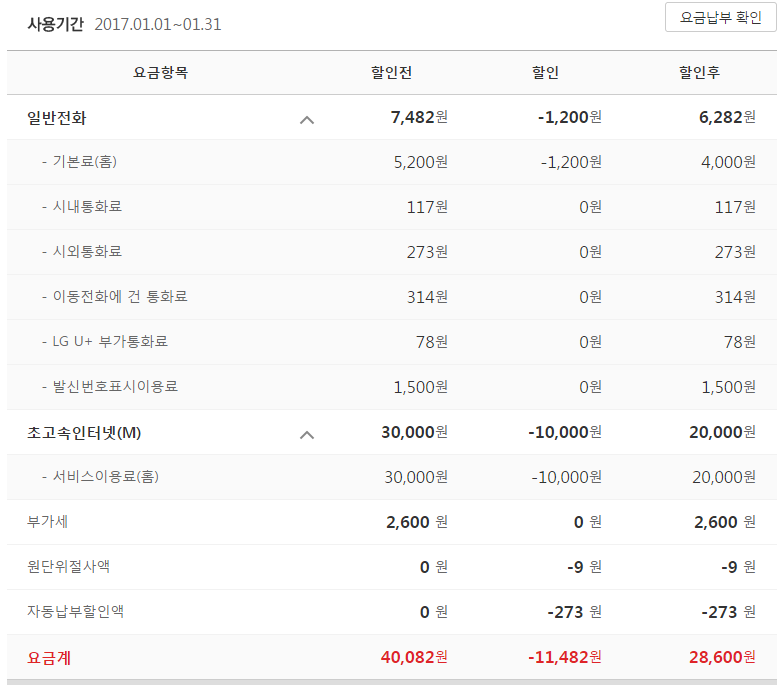Select the 사용기간 date range text
The image size is (784, 692).
pos(157,24)
